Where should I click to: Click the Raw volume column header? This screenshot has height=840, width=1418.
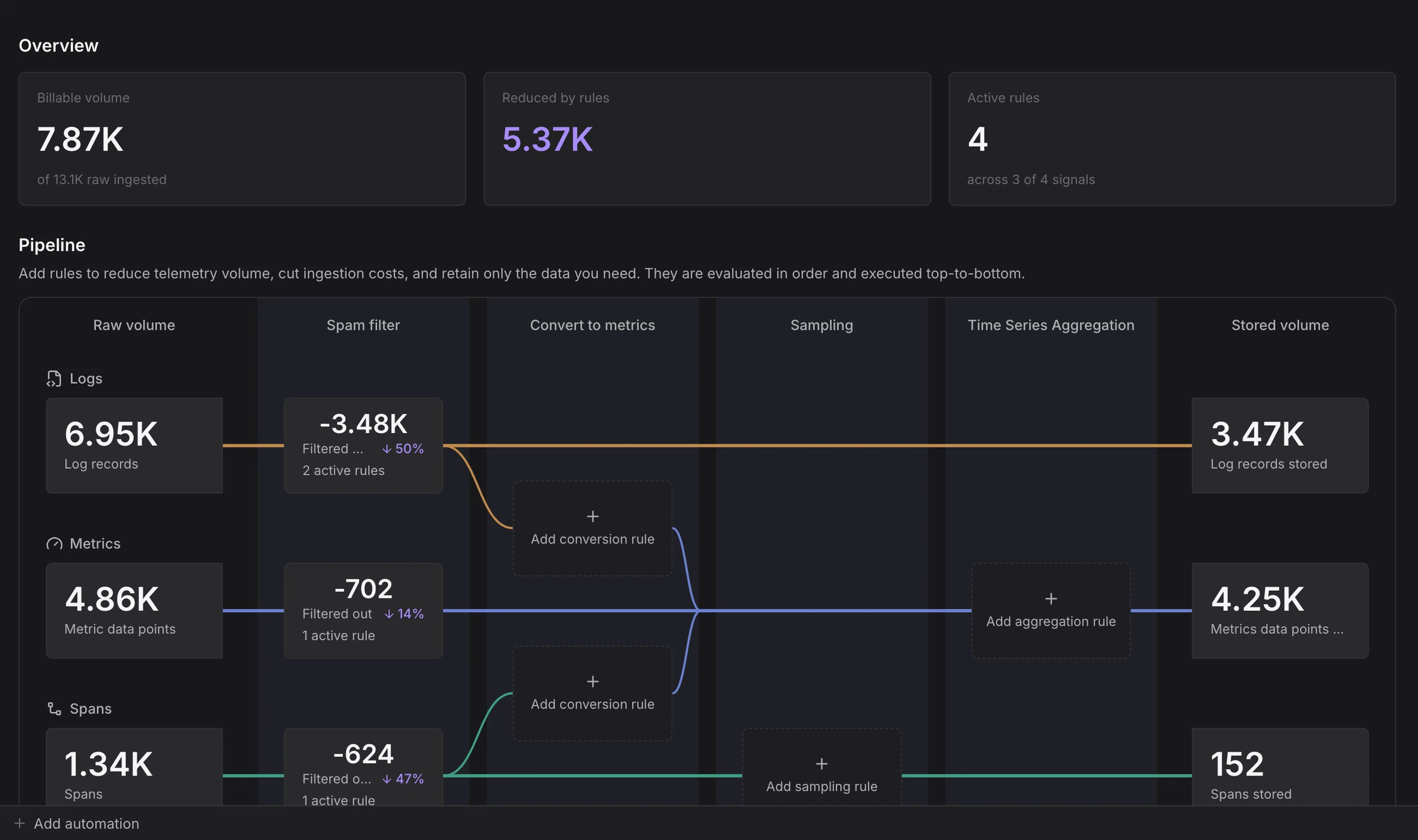coord(134,325)
